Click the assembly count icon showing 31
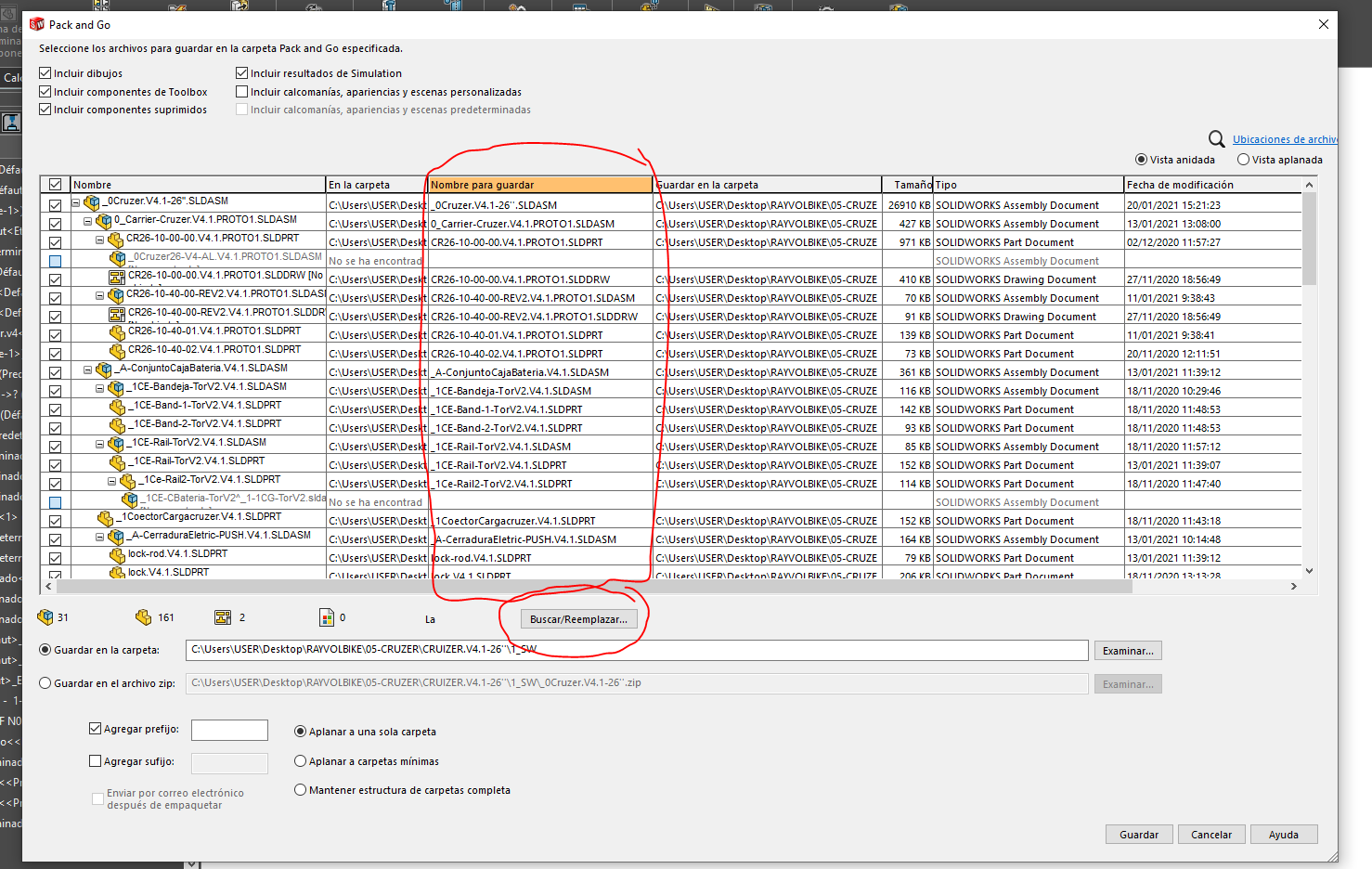The height and width of the screenshot is (869, 1372). 45,617
